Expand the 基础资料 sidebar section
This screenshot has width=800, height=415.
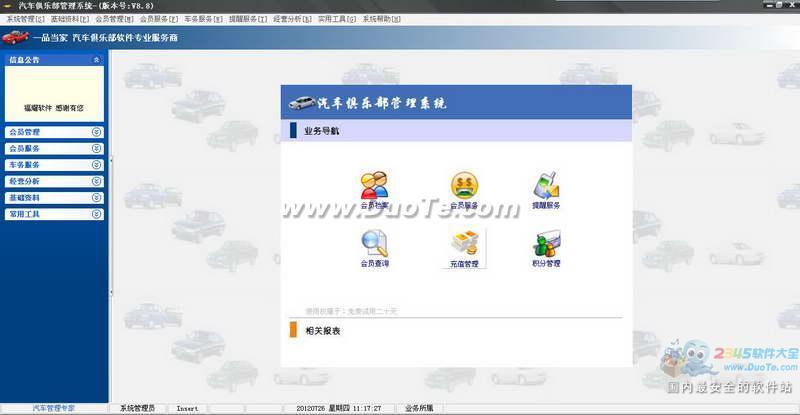tap(96, 197)
